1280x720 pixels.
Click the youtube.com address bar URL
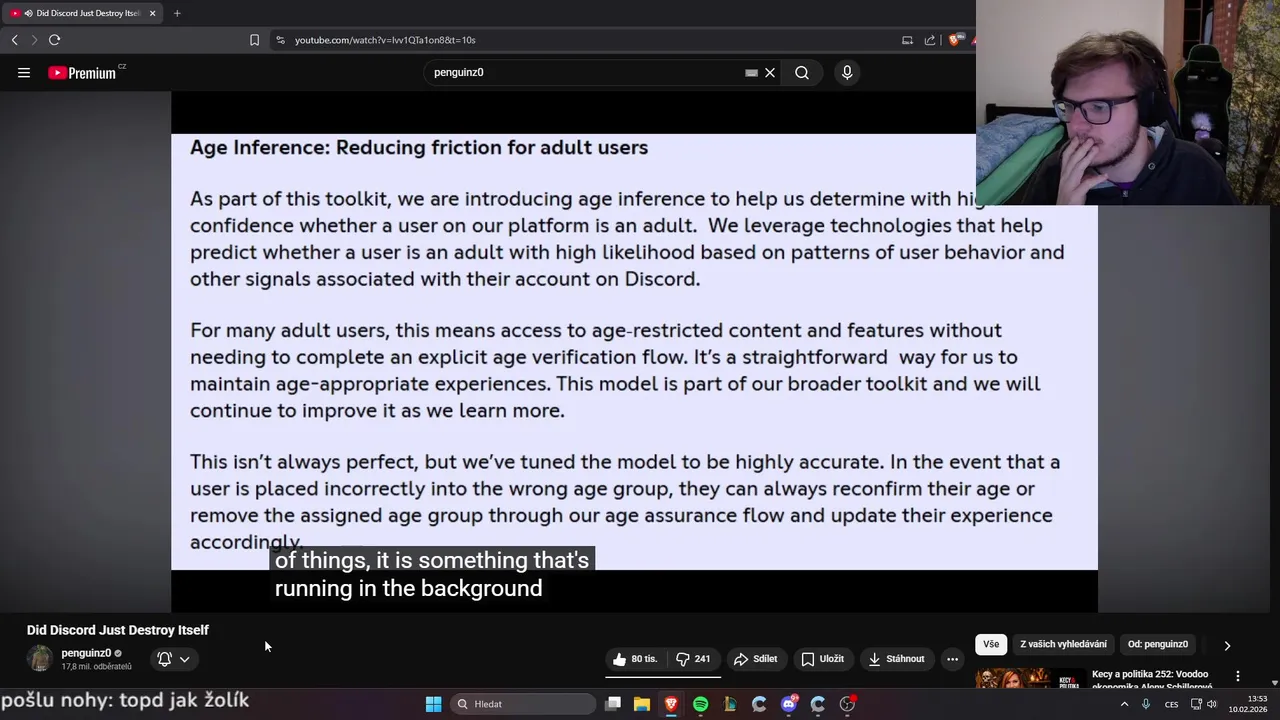tap(385, 40)
